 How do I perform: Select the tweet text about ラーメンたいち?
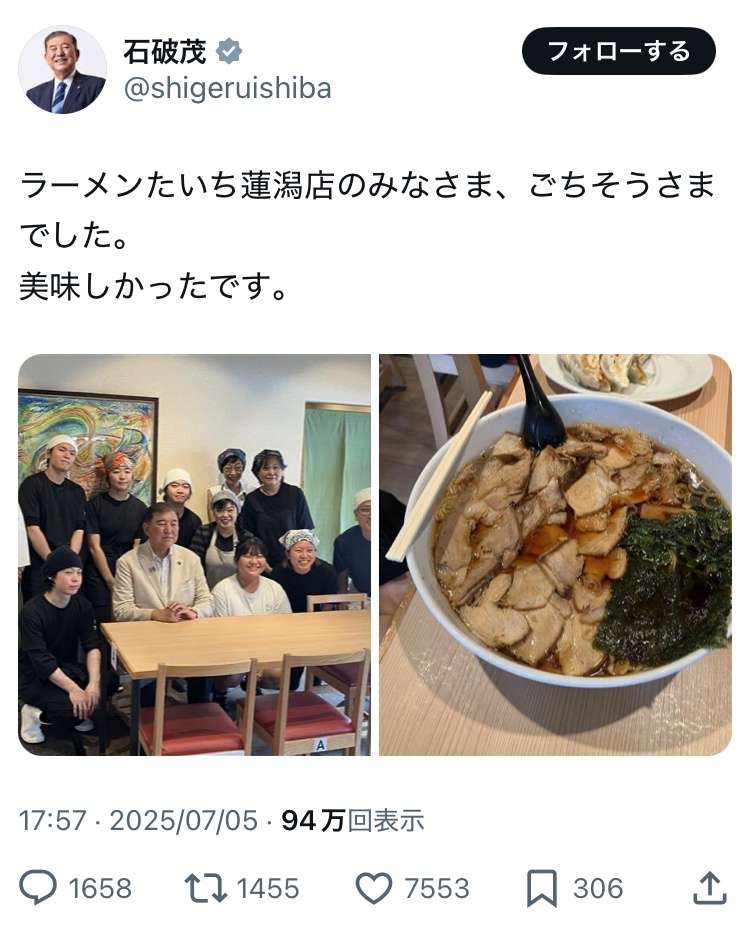[367, 236]
